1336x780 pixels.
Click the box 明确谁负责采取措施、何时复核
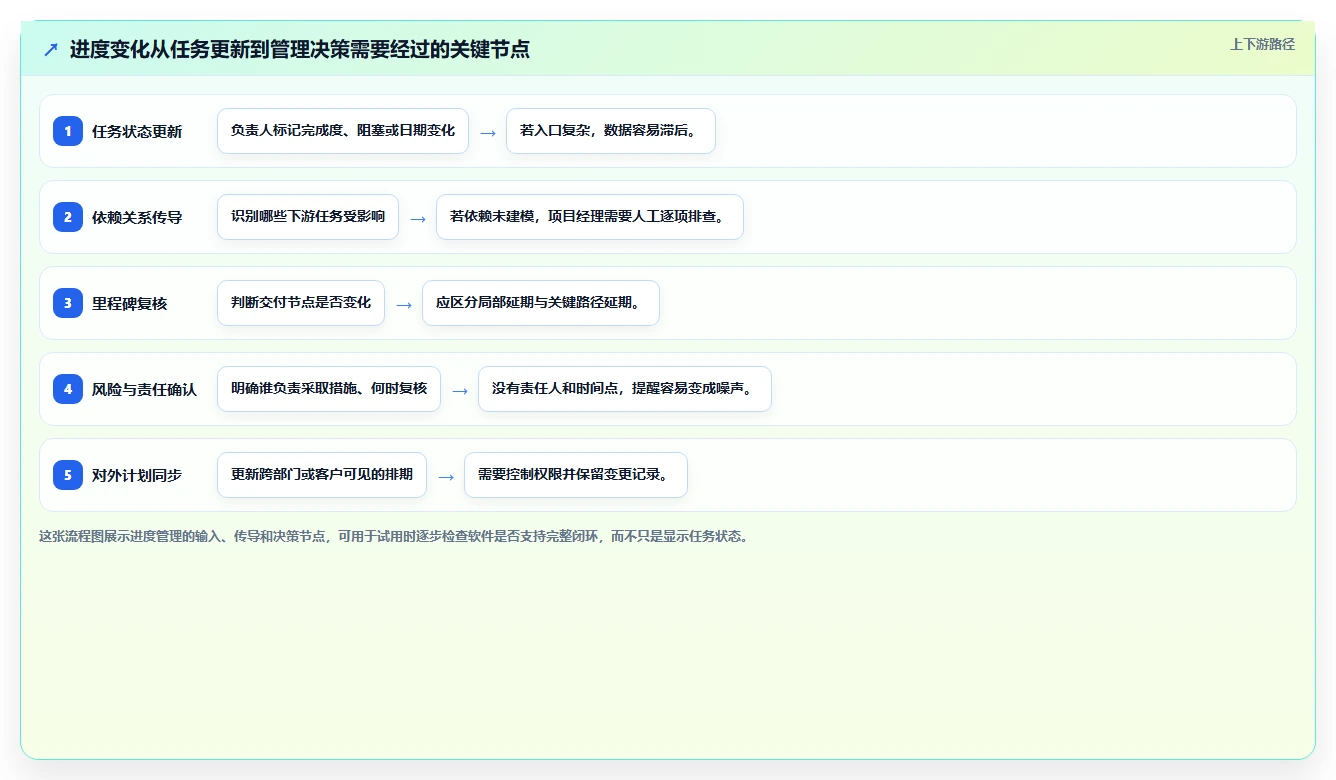[329, 389]
